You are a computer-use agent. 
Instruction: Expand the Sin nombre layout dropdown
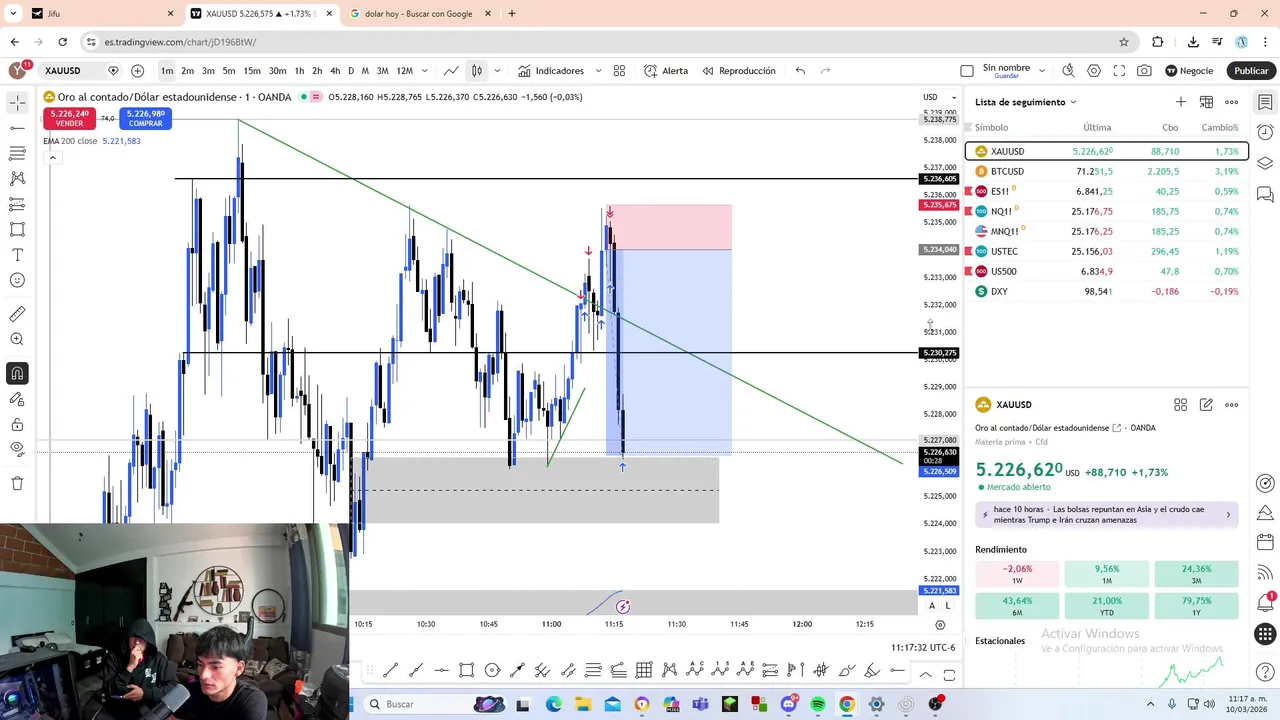(x=1042, y=71)
